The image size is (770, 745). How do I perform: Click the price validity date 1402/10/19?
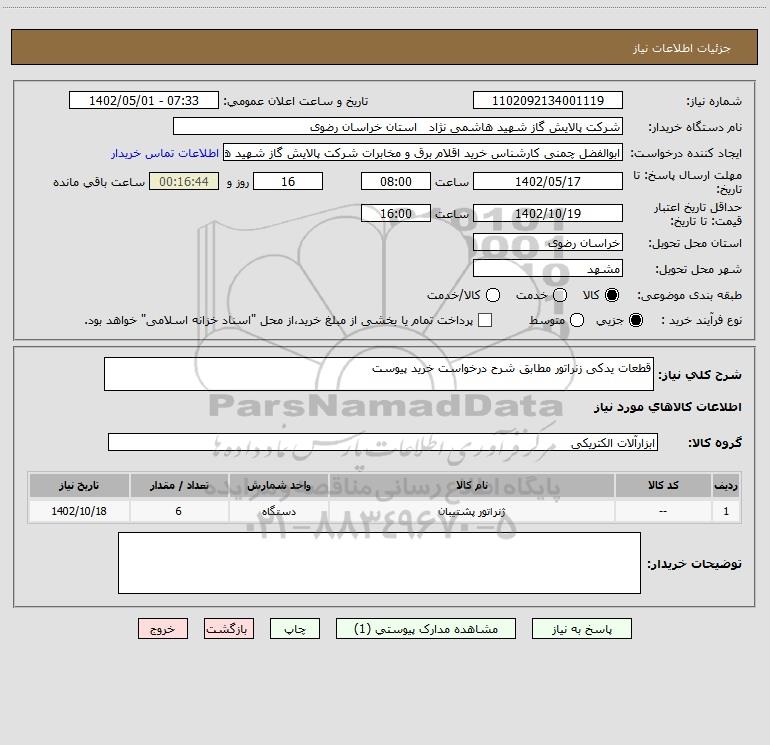coord(548,213)
